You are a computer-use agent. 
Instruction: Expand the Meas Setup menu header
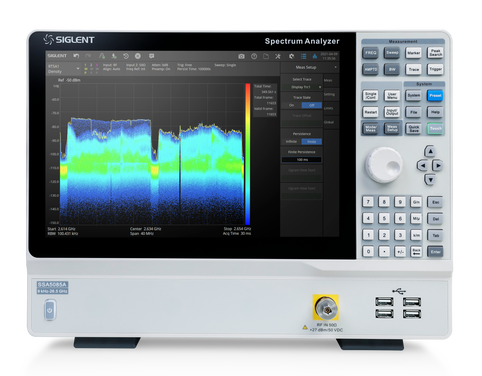(x=309, y=67)
